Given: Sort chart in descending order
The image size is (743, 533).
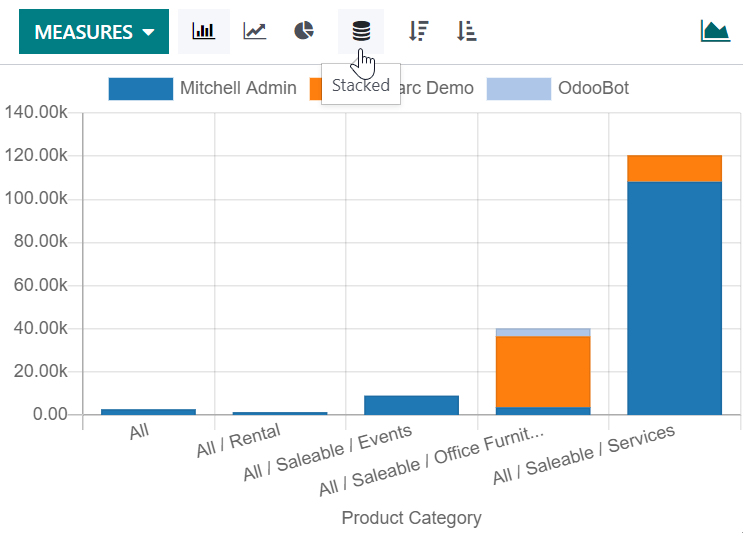Looking at the screenshot, I should 418,32.
